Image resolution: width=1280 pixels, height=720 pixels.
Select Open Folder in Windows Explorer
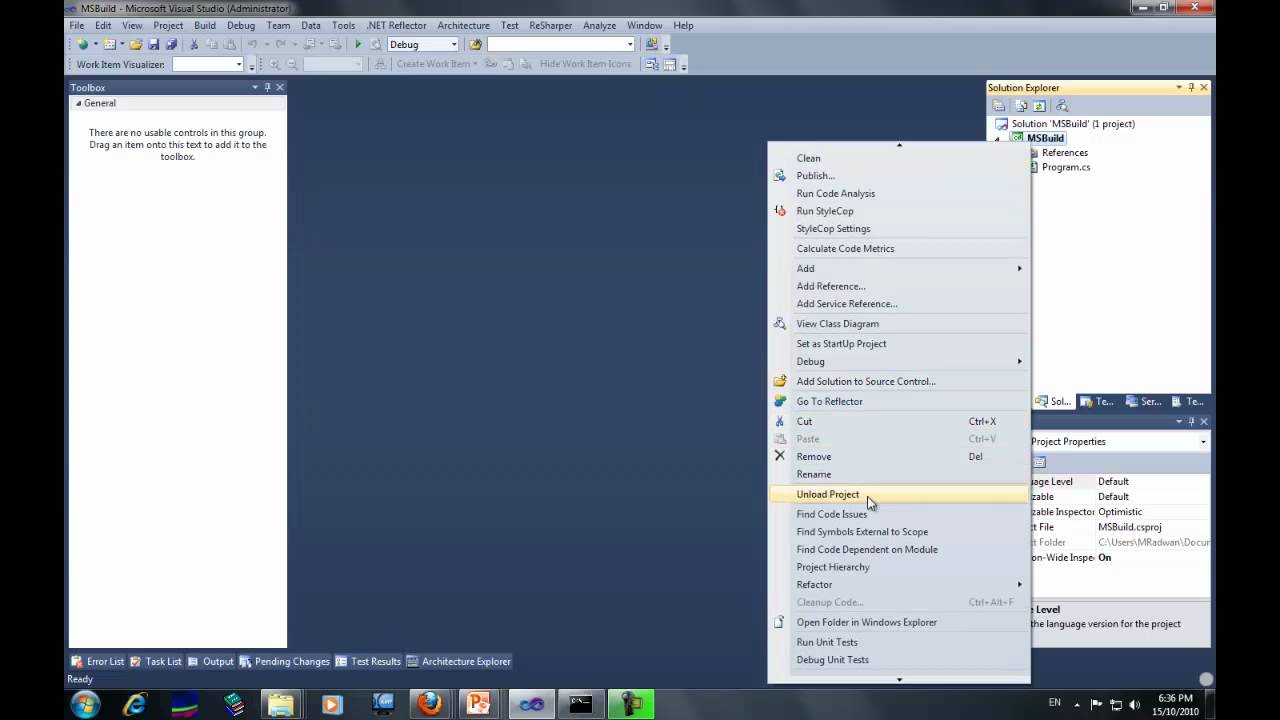point(898,622)
